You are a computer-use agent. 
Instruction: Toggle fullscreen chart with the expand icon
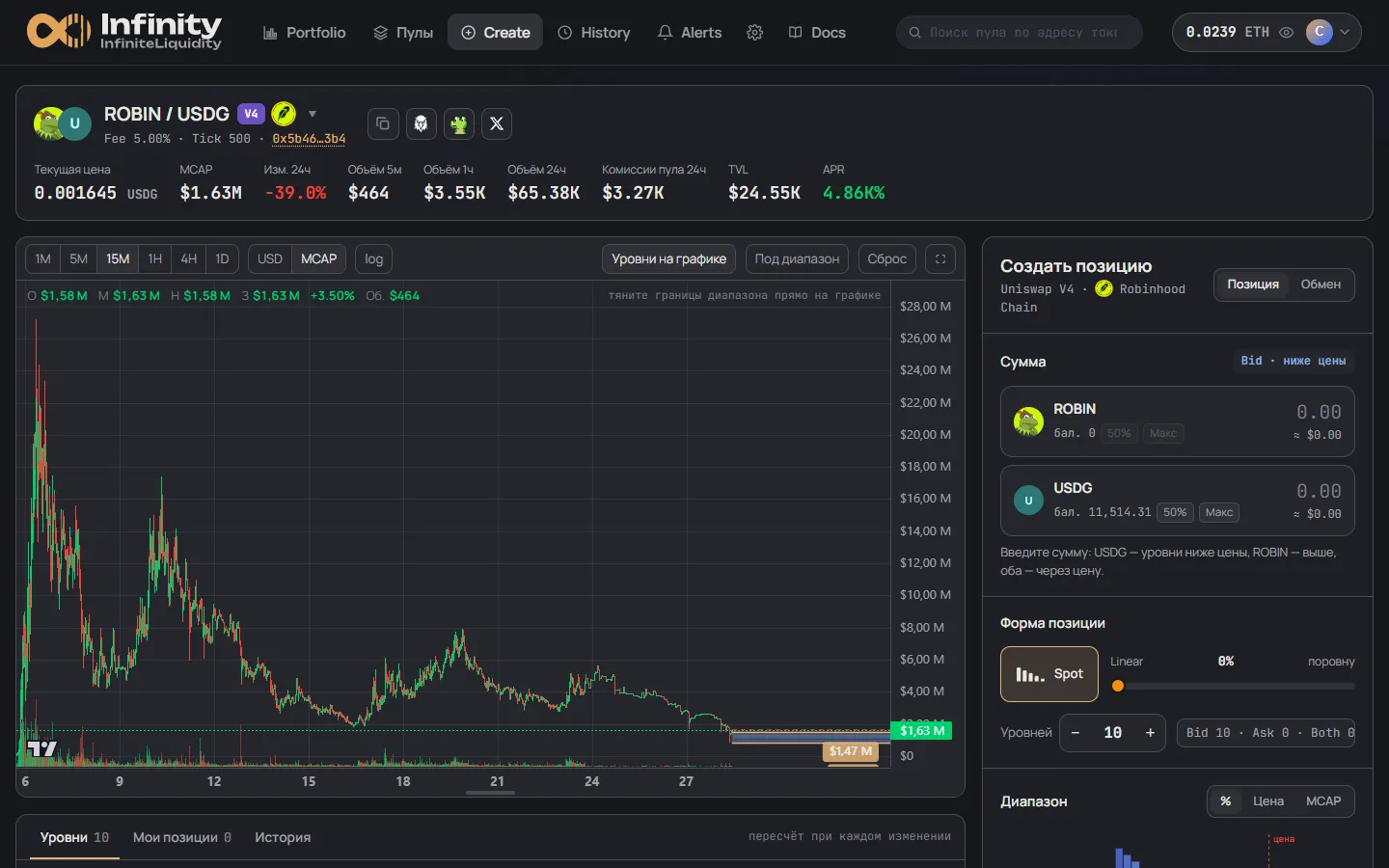click(x=940, y=258)
